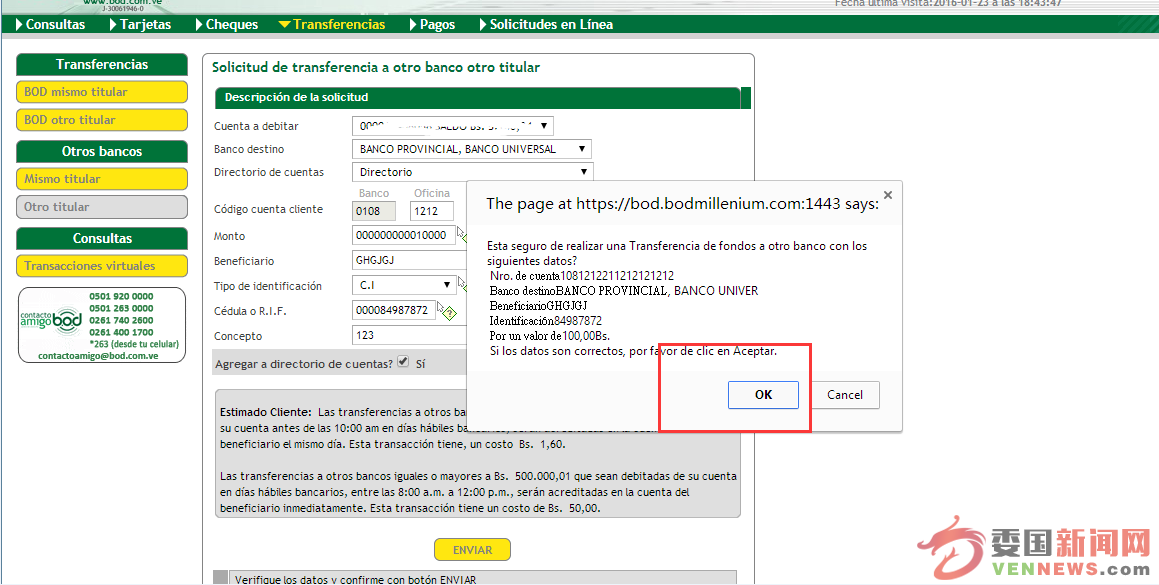Click the dialog title 'The page at https://bod.bodmillenium.com:1443 says:'
Screen dimensions: 1159x585
click(682, 203)
